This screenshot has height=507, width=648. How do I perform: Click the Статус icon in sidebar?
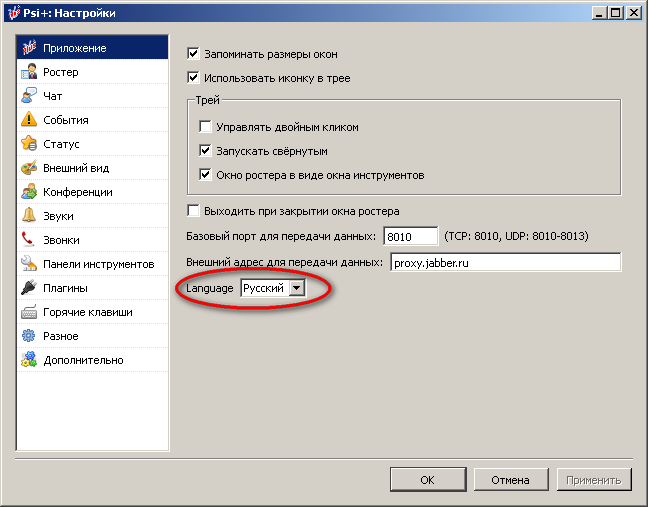(x=30, y=144)
